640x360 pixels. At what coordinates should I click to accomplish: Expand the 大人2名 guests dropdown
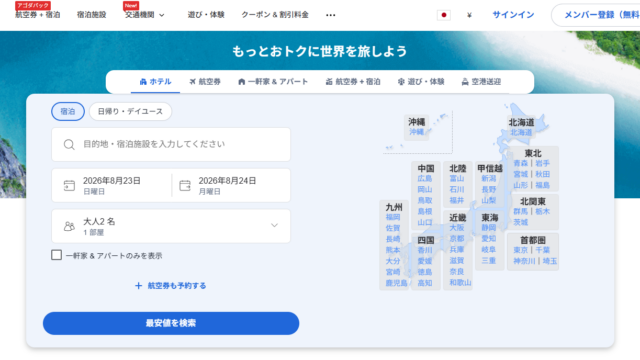coord(171,226)
